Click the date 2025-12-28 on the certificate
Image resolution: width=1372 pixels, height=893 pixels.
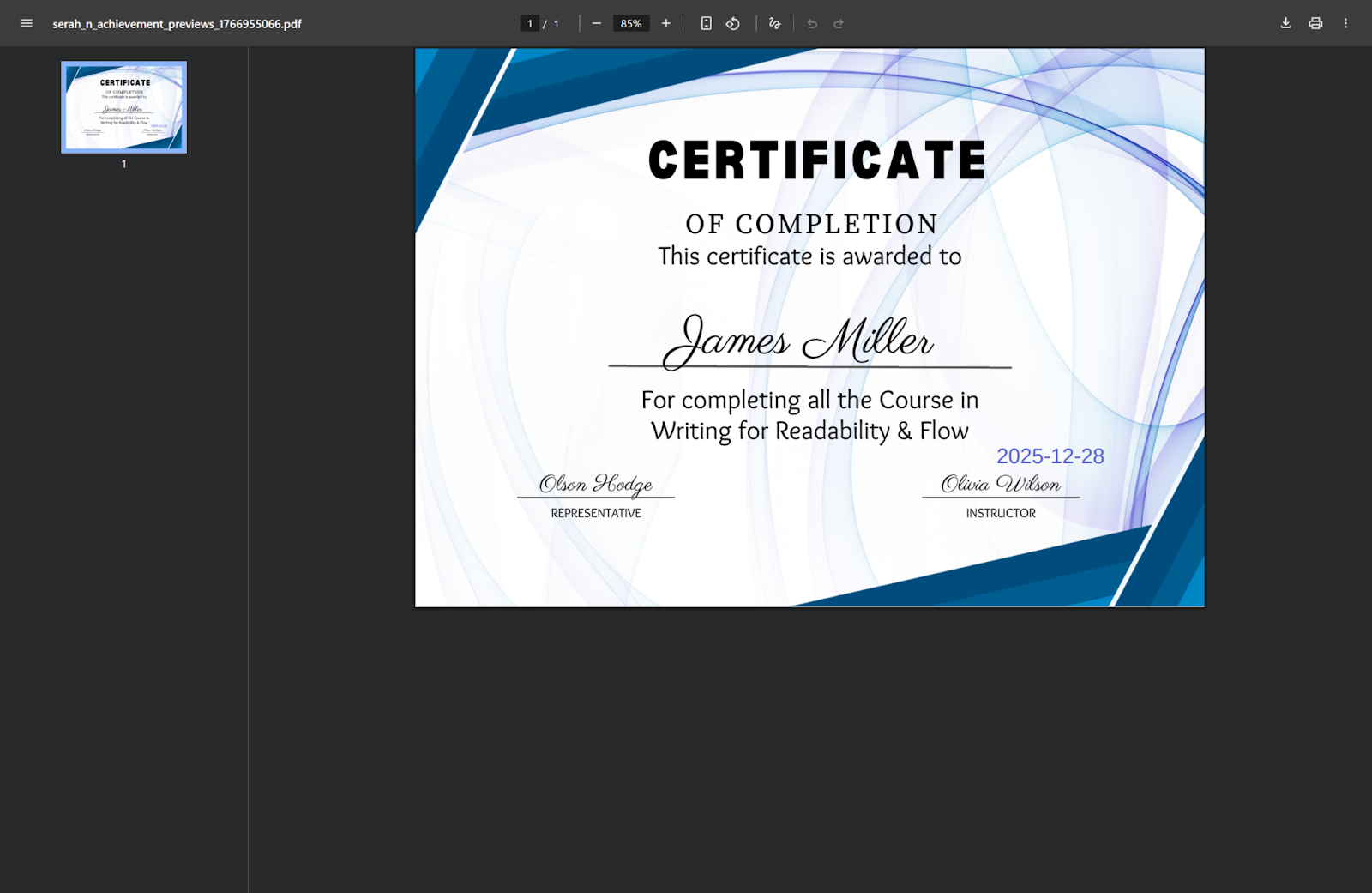click(x=1050, y=456)
